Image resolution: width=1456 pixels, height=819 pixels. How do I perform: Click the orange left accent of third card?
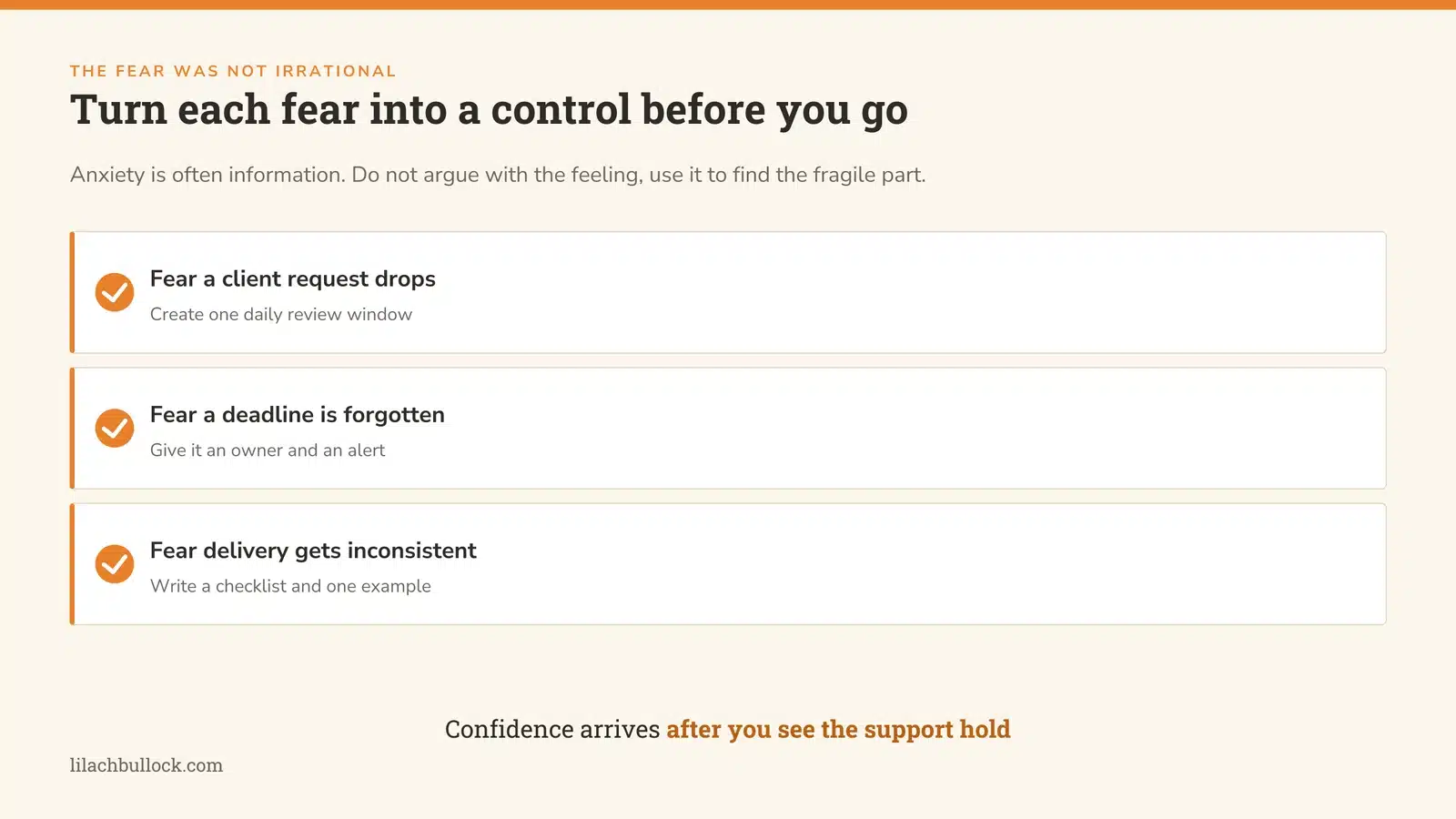(x=72, y=564)
